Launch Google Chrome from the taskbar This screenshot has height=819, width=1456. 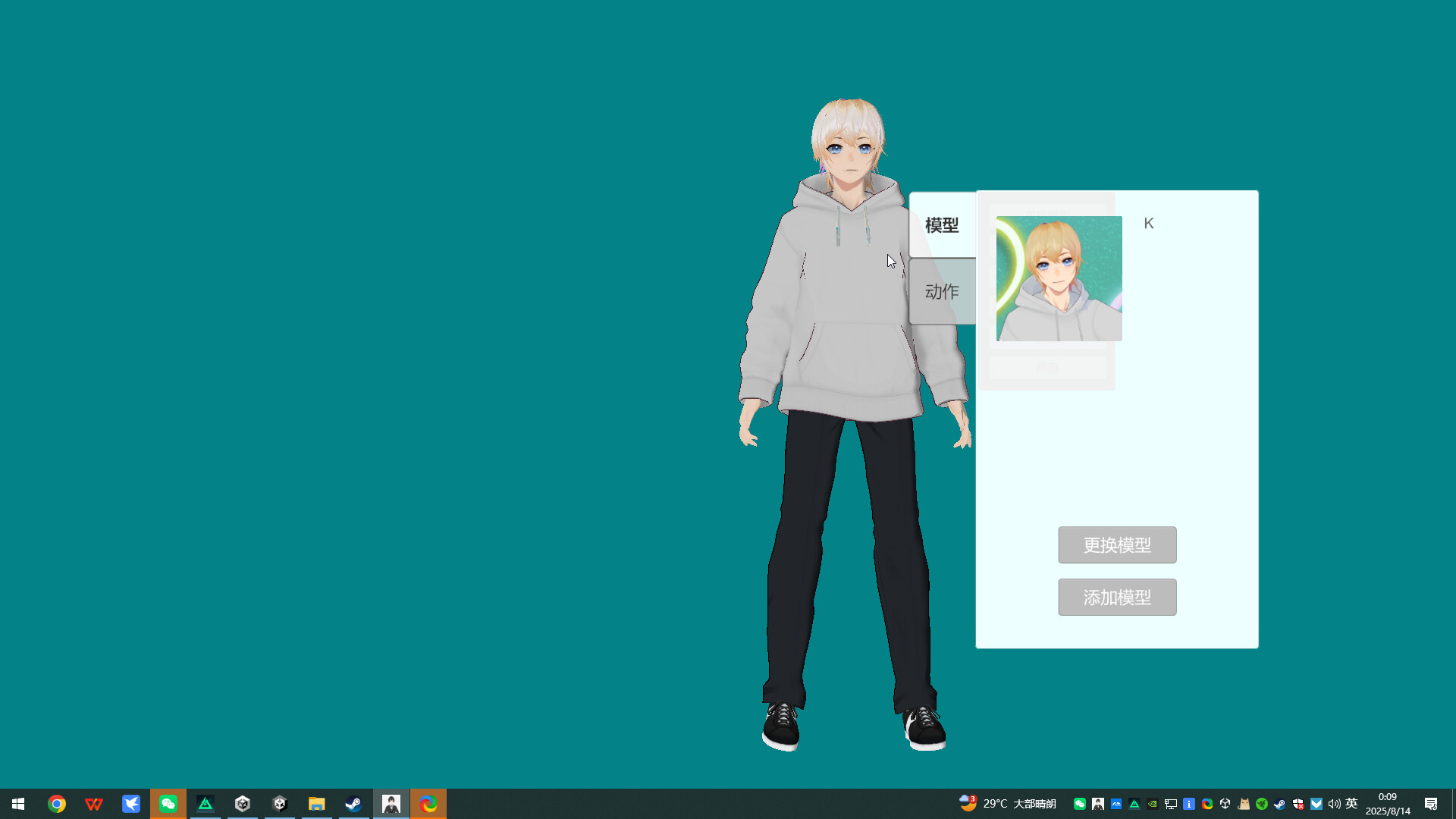(x=57, y=803)
